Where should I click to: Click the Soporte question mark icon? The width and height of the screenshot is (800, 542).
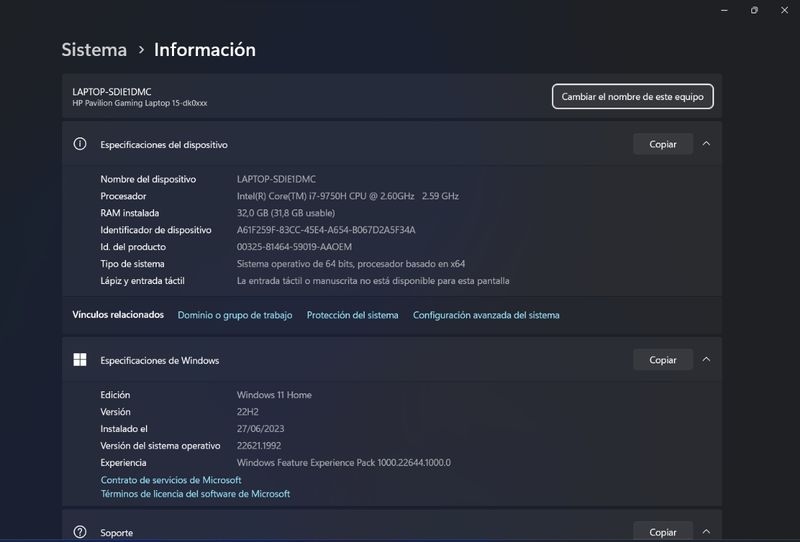(x=80, y=532)
